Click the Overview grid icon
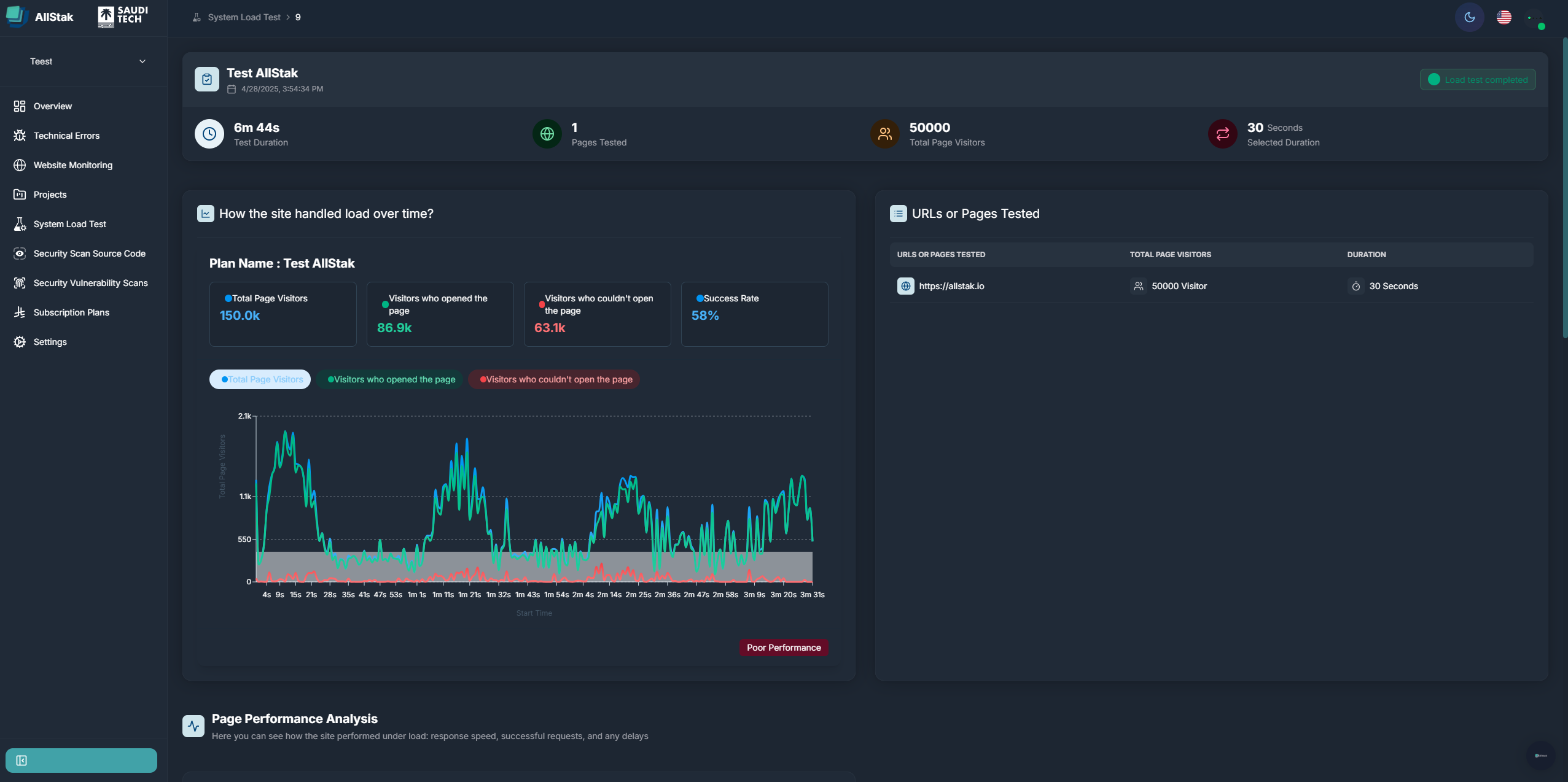The width and height of the screenshot is (1568, 782). (20, 106)
